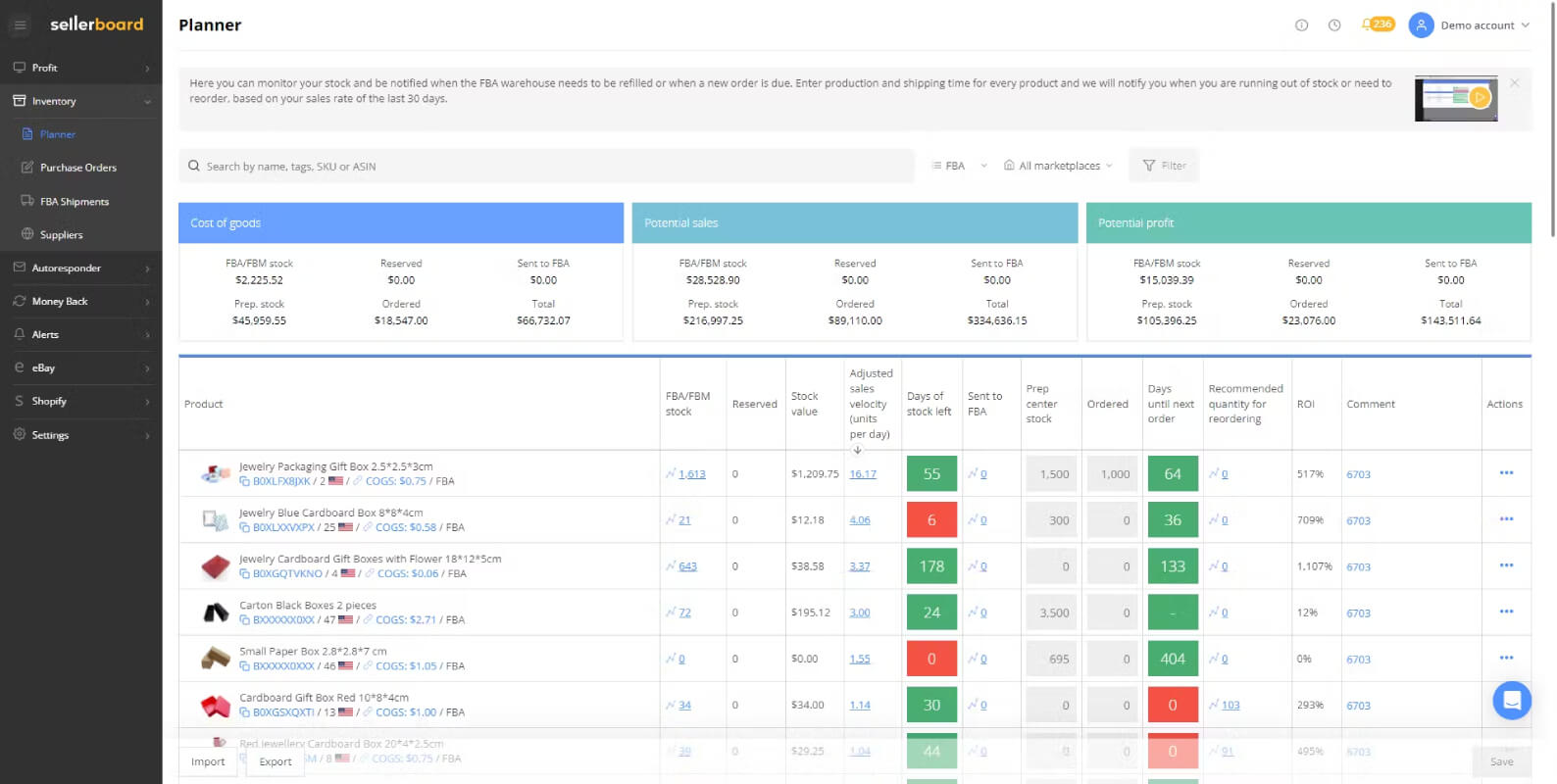Expand the Alerts menu
The width and height of the screenshot is (1557, 784).
pyautogui.click(x=81, y=334)
